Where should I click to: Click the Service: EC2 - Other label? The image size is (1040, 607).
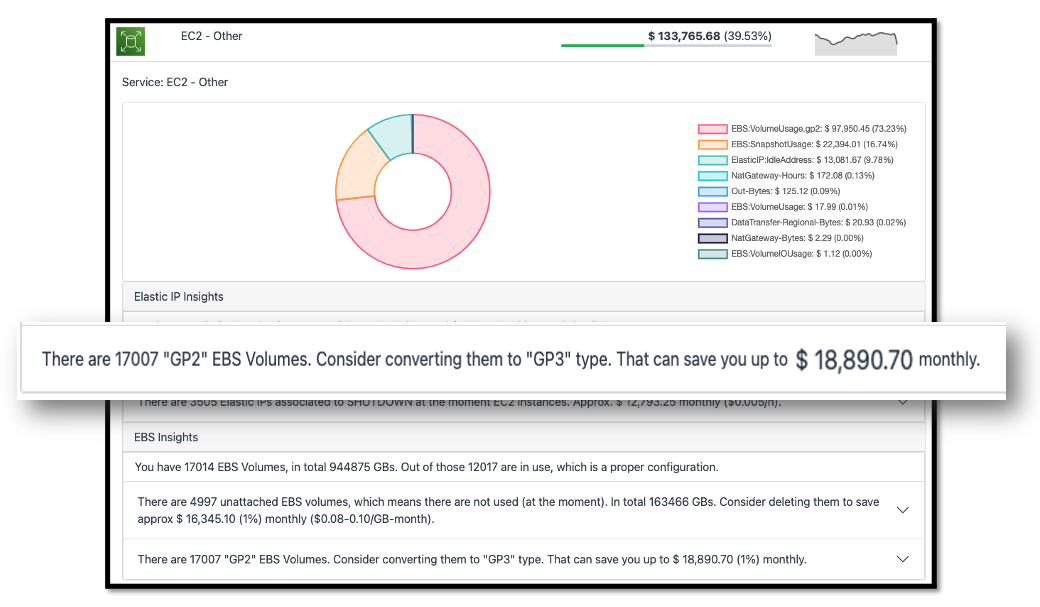[175, 82]
